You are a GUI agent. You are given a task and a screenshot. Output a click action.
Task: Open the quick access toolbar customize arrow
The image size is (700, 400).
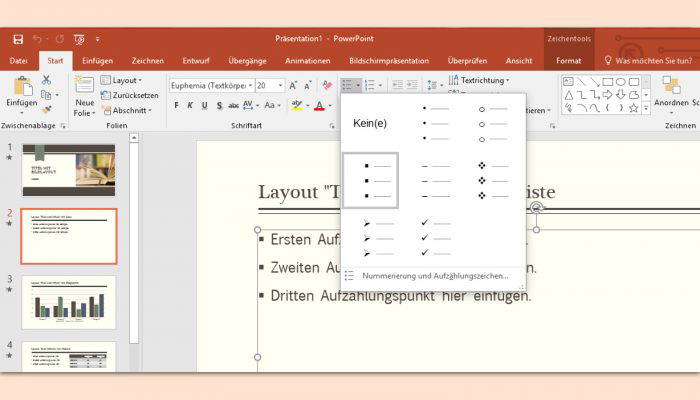click(97, 39)
